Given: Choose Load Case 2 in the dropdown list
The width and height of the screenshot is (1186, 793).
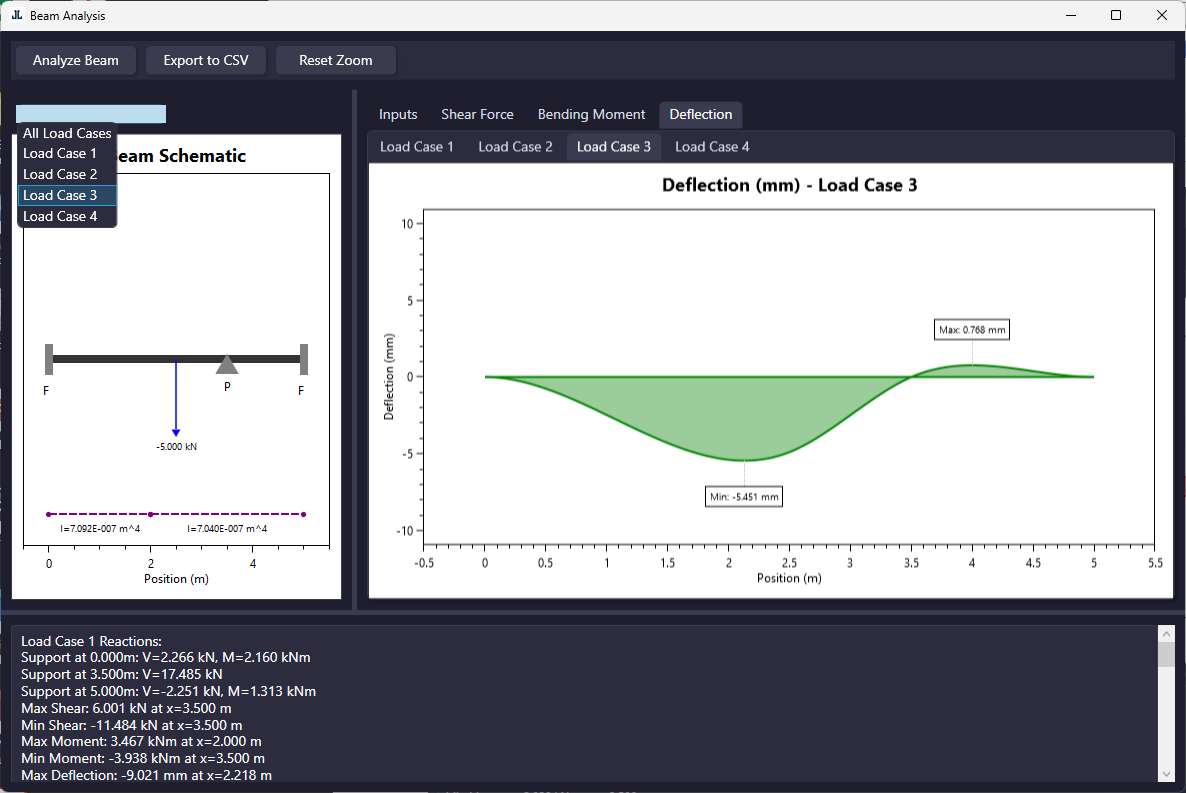Looking at the screenshot, I should 60,174.
